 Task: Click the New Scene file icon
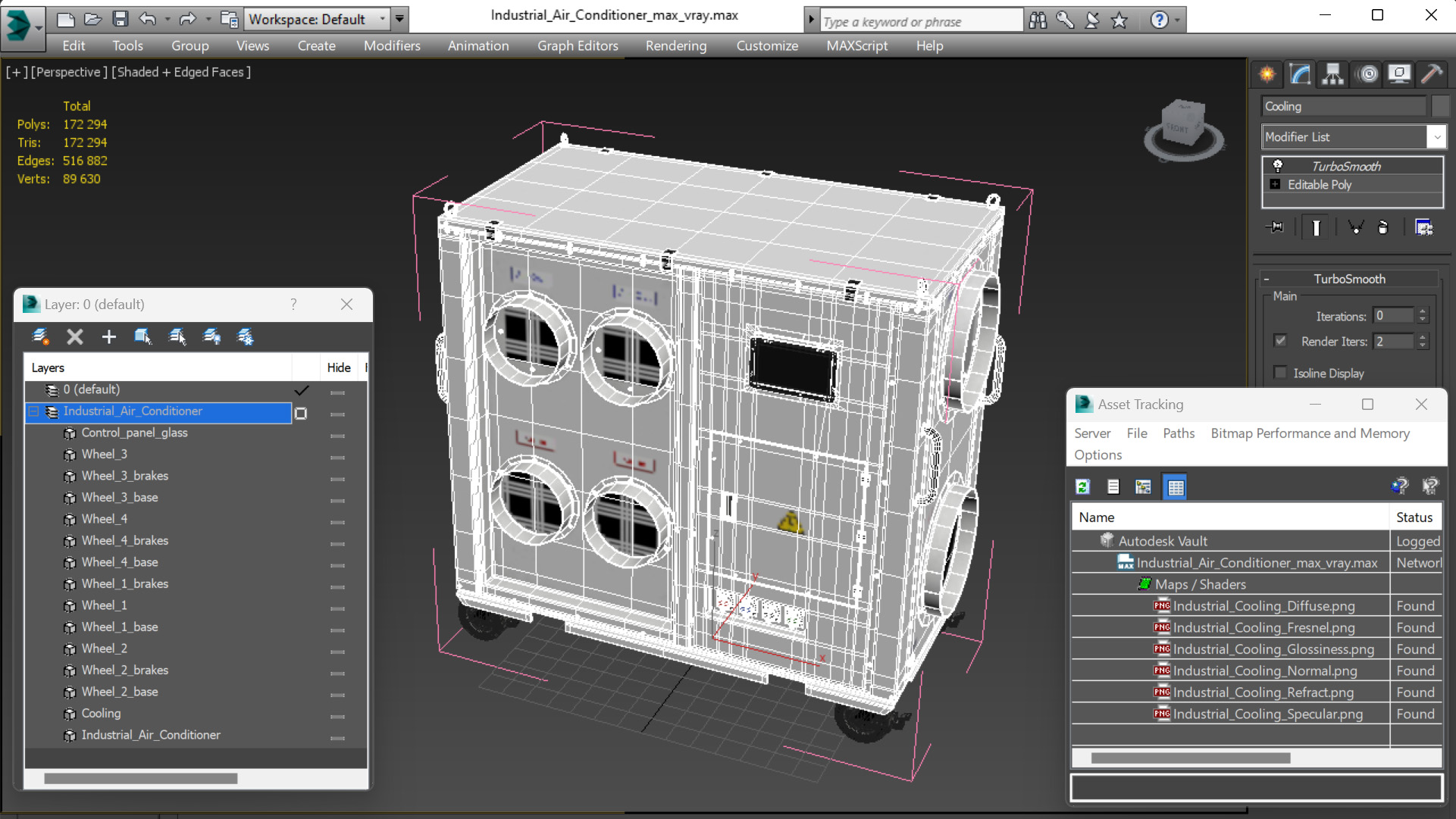coord(66,19)
